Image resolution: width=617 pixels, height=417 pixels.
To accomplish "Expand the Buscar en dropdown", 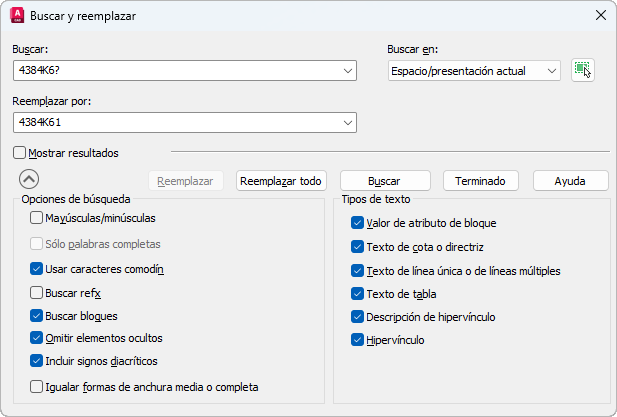I will click(x=551, y=70).
